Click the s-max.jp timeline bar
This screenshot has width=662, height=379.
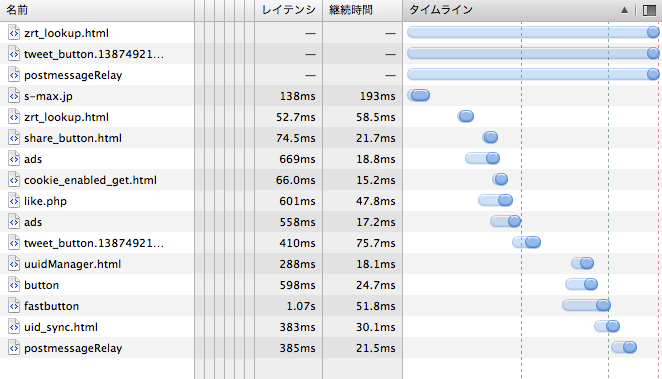[x=419, y=95]
